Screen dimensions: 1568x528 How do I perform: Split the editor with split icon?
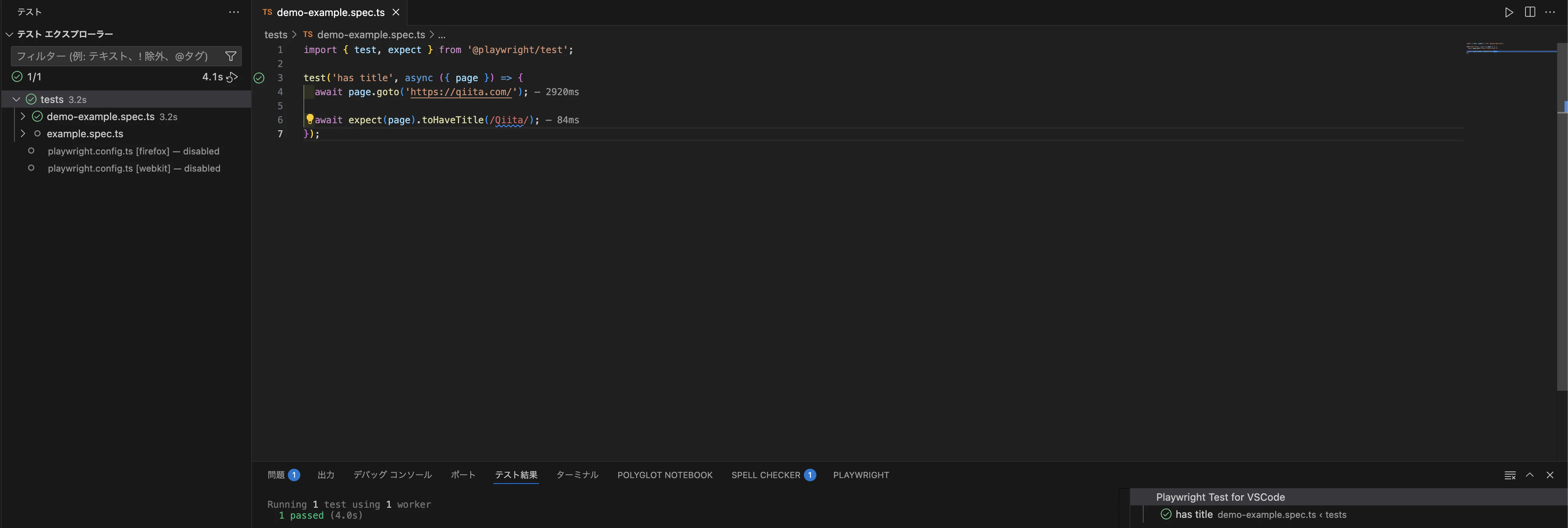[x=1530, y=12]
